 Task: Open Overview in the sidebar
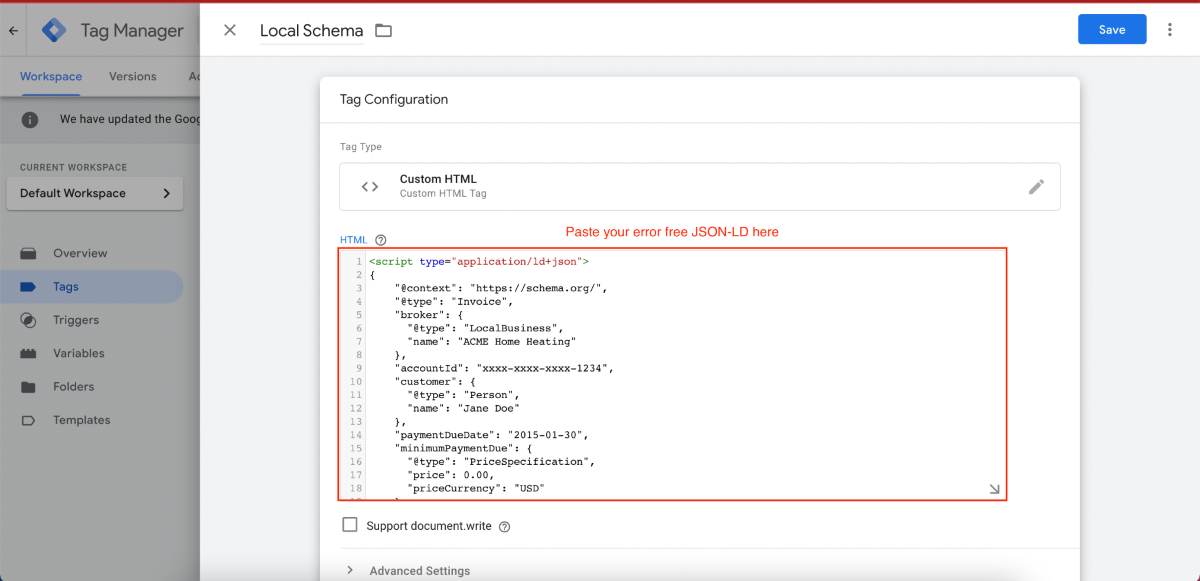point(80,253)
